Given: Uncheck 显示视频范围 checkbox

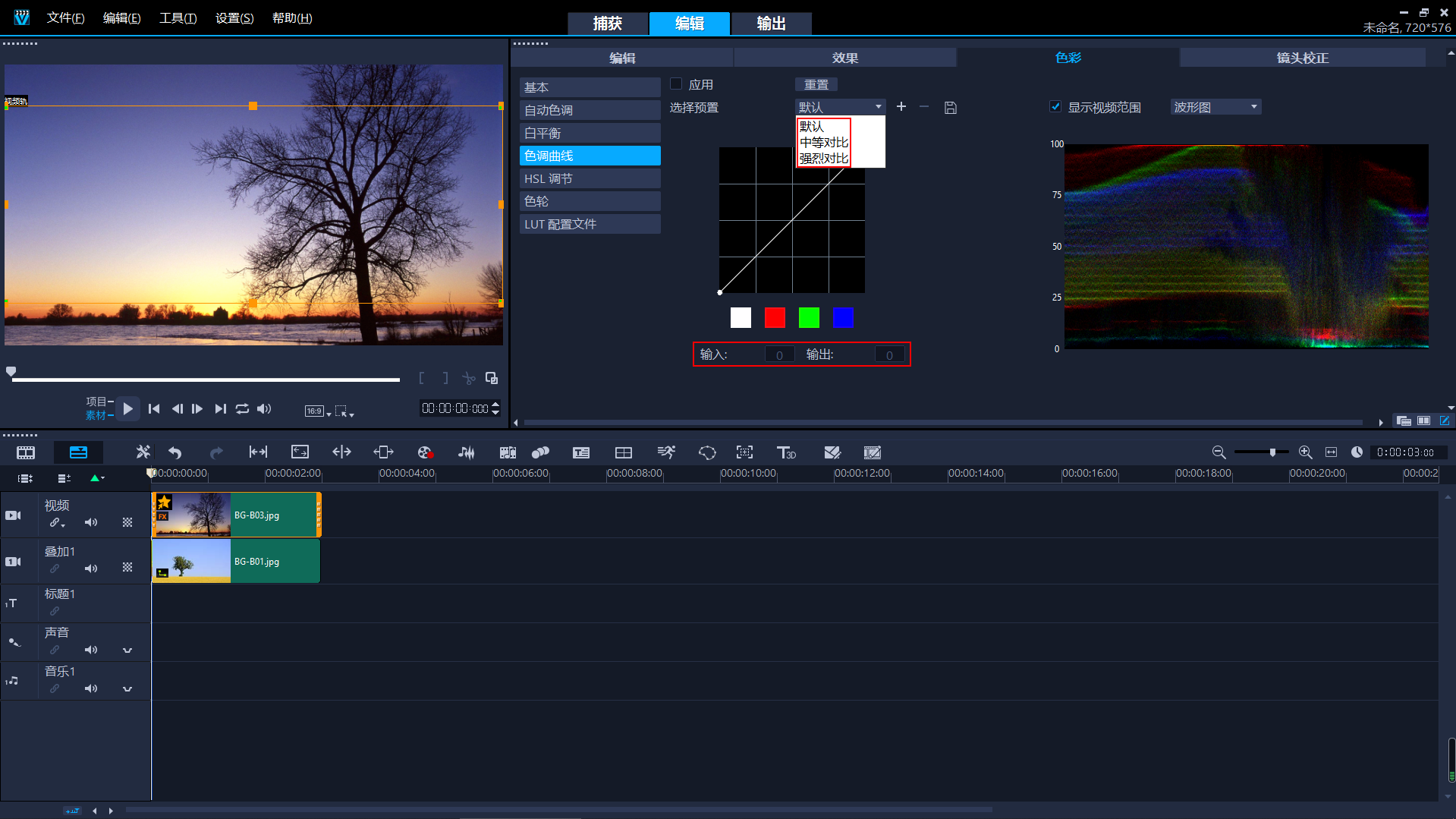Looking at the screenshot, I should (1055, 106).
